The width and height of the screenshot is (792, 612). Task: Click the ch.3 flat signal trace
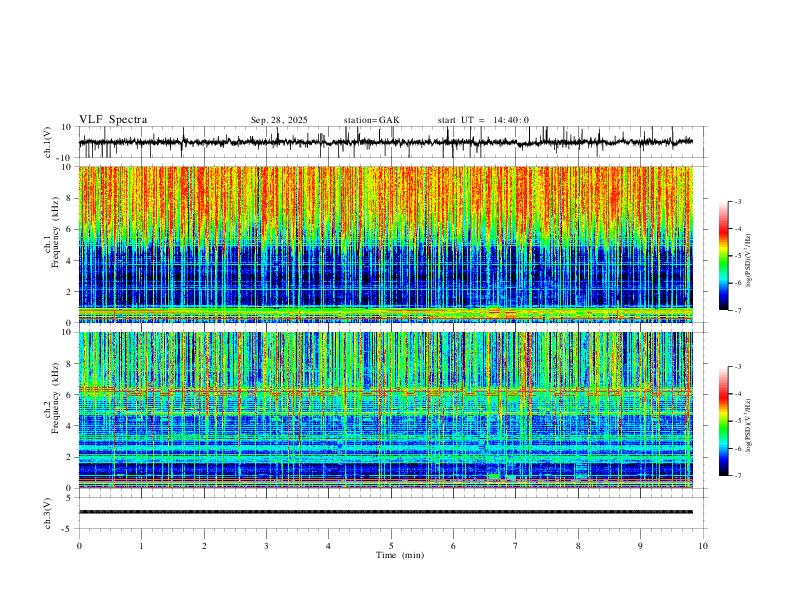[x=386, y=512]
